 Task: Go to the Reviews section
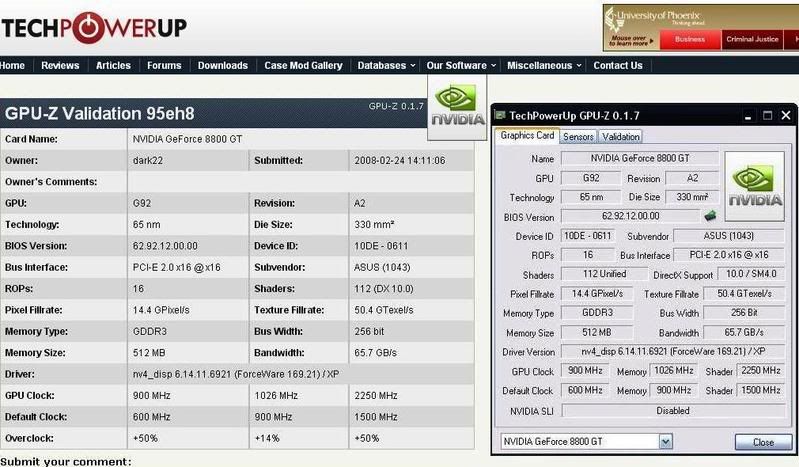point(60,66)
